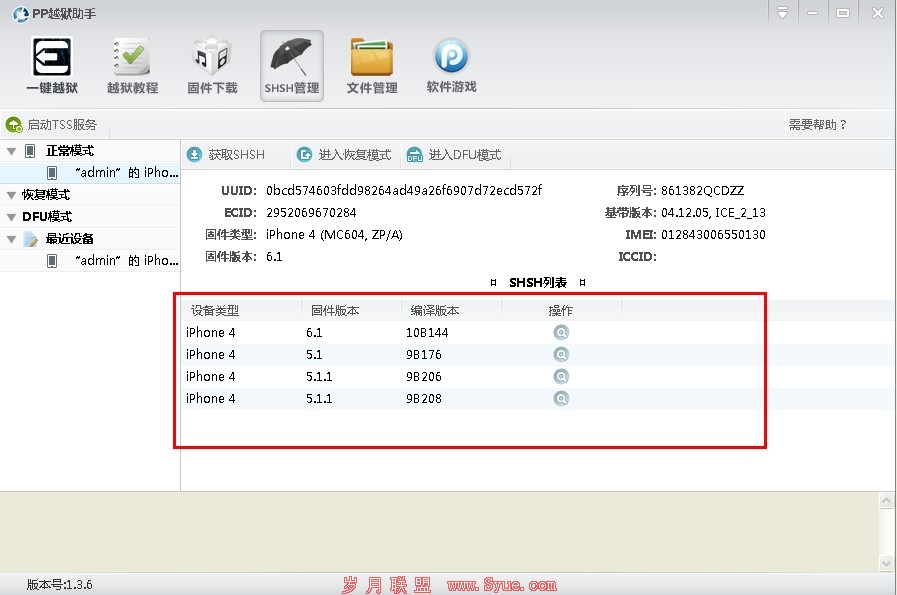Screen dimensions: 897x595
Task: Click the log panel scroll up arrow
Action: [886, 501]
